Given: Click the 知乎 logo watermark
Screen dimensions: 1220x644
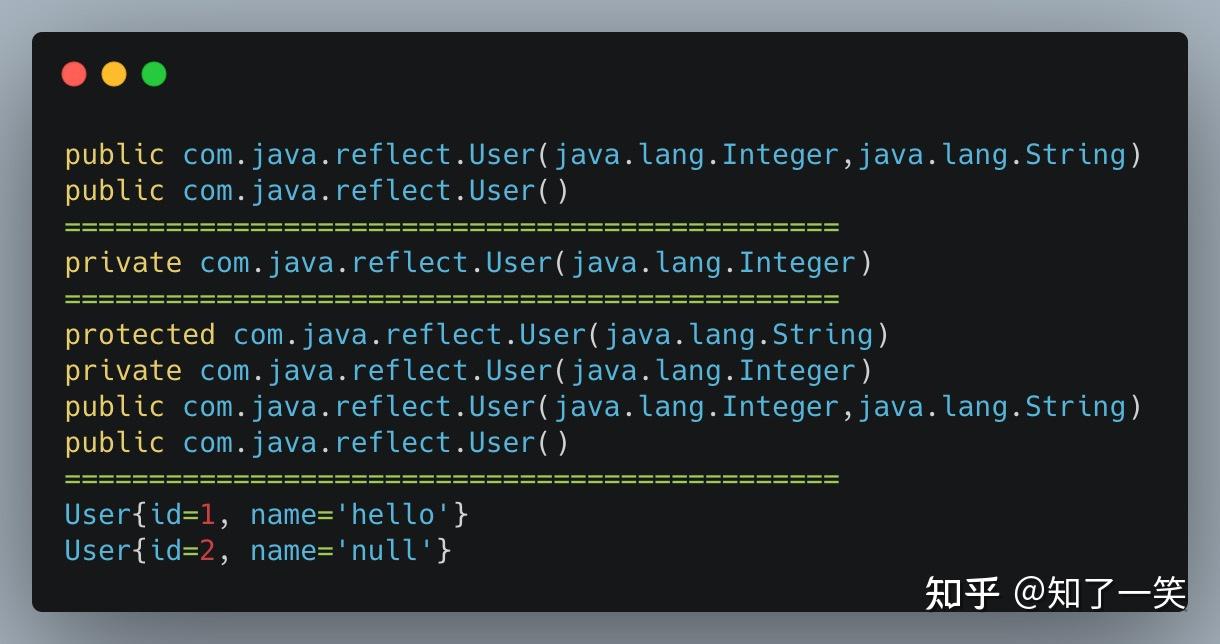Looking at the screenshot, I should tap(961, 592).
